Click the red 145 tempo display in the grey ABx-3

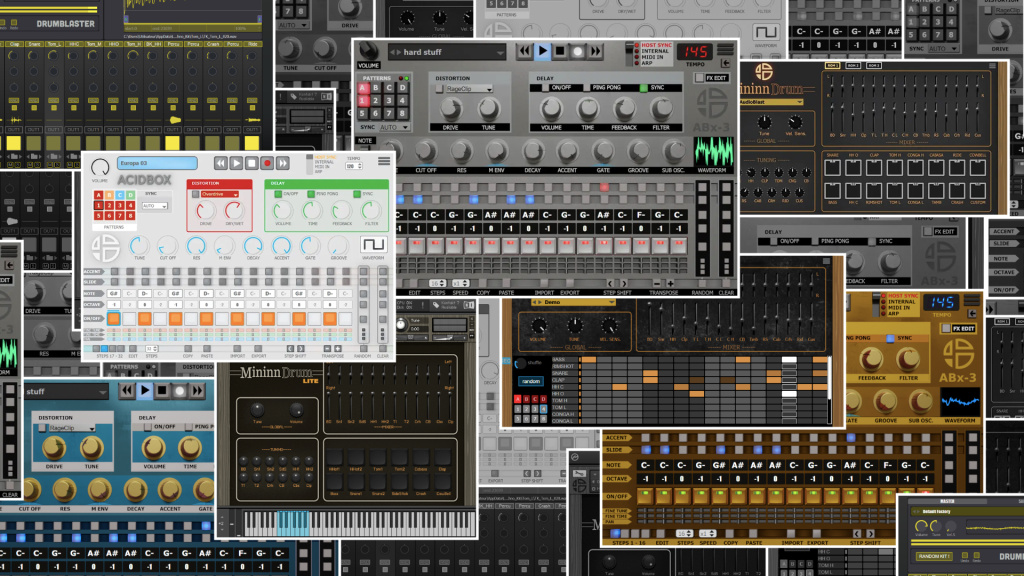tap(695, 51)
